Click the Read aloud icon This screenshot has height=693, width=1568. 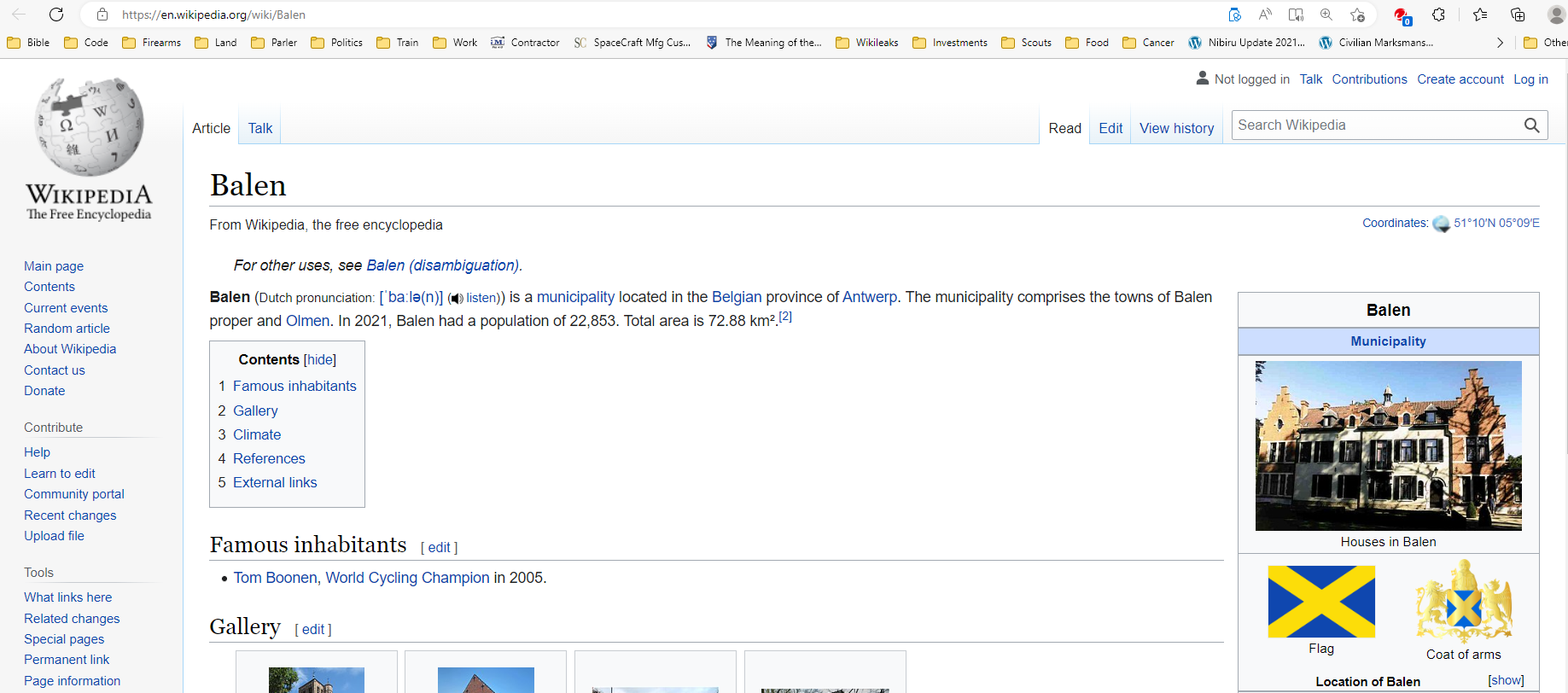pyautogui.click(x=1265, y=15)
